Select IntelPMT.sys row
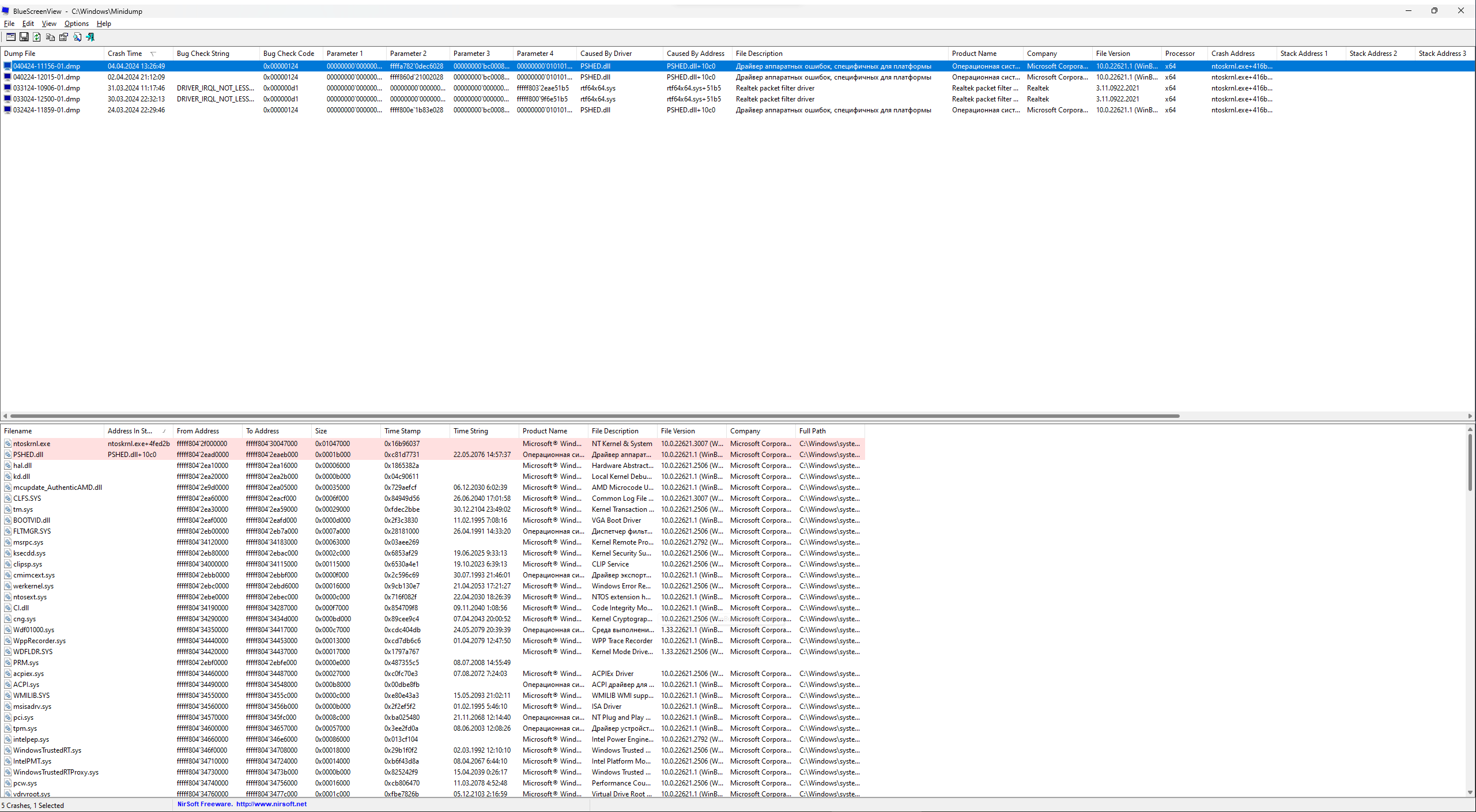1476x812 pixels. tap(432, 761)
